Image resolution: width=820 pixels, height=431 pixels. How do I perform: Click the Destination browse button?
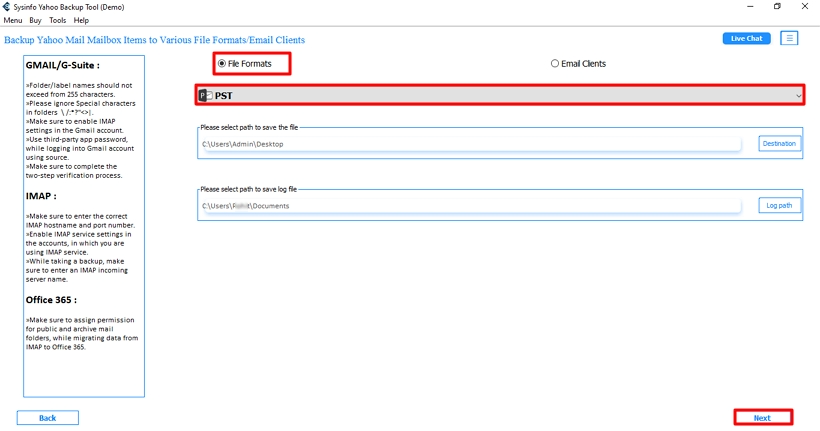779,144
